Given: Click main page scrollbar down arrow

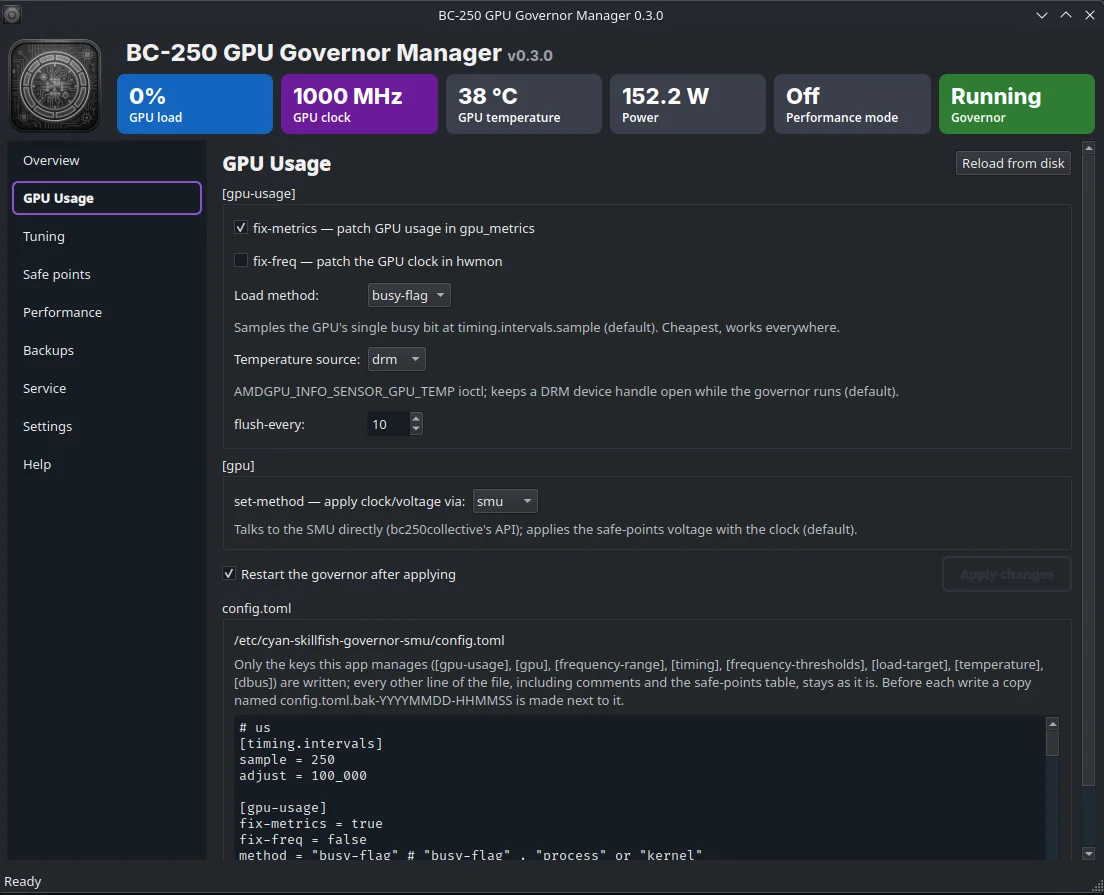Looking at the screenshot, I should point(1089,853).
